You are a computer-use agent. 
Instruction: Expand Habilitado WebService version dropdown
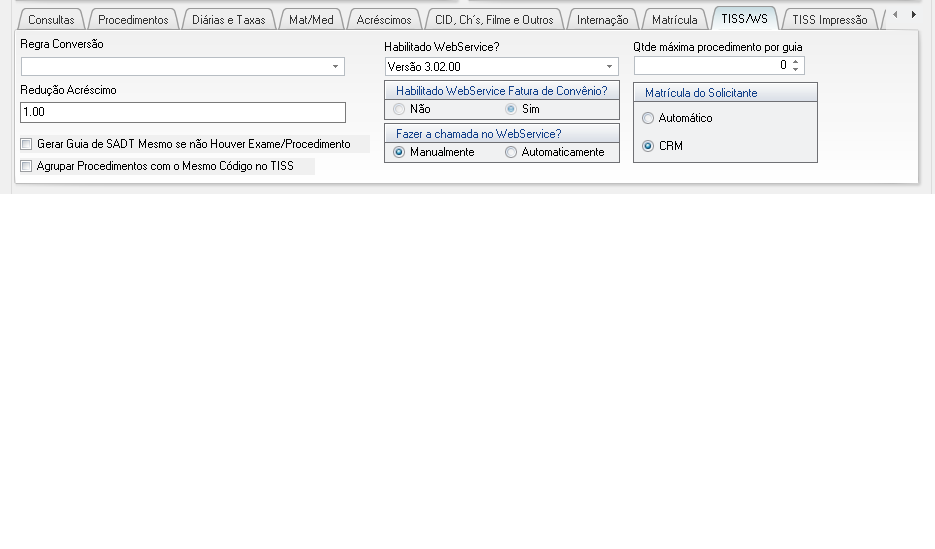(608, 67)
